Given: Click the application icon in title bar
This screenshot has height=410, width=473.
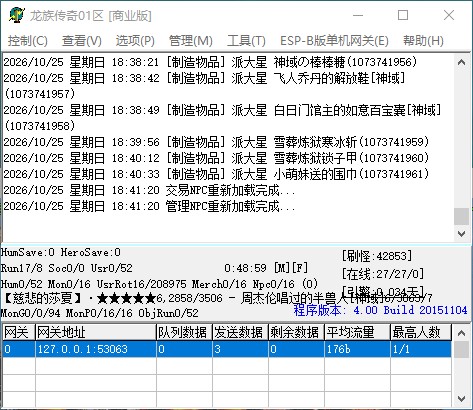Looking at the screenshot, I should [17, 15].
